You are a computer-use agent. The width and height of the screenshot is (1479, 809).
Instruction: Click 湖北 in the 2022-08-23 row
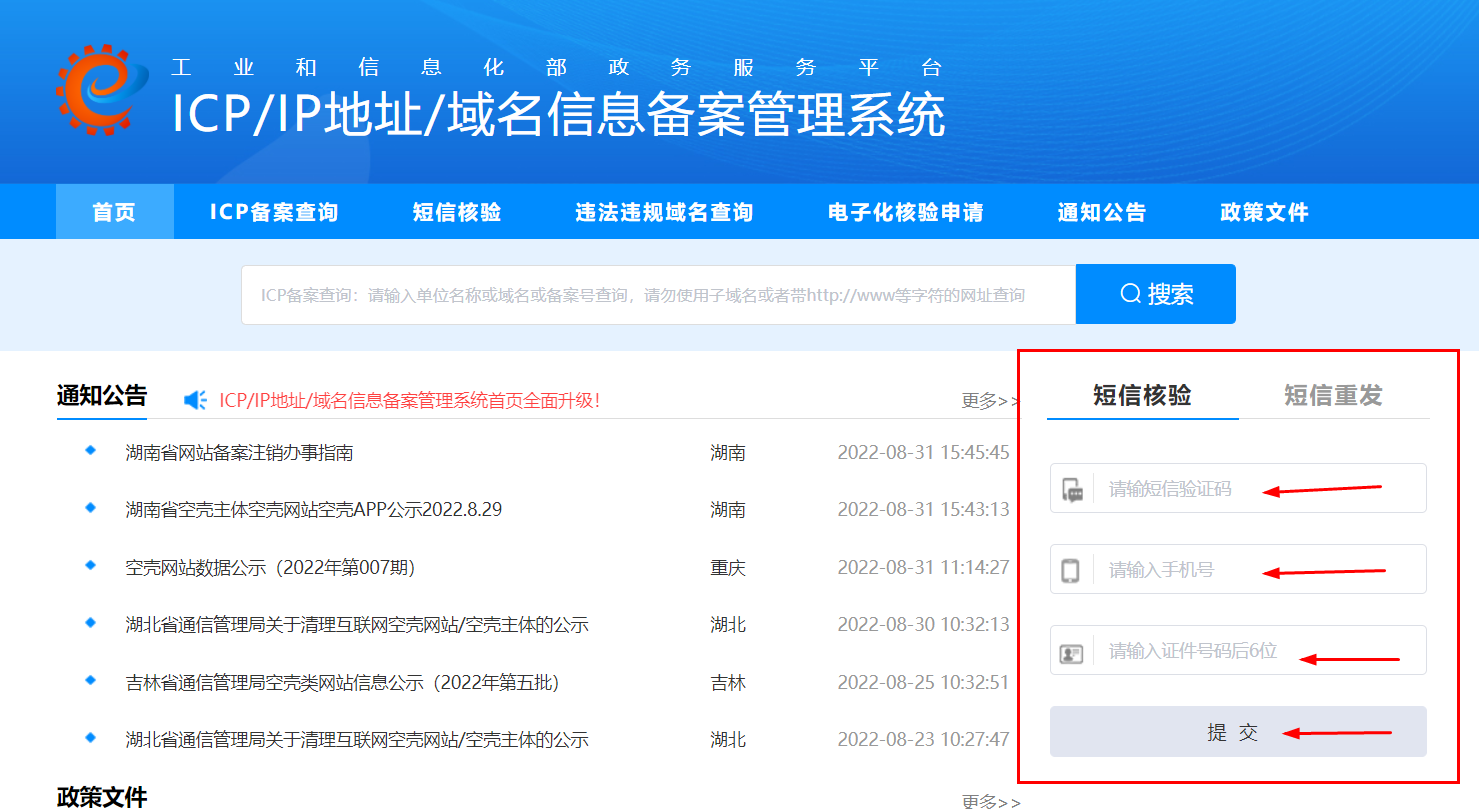[728, 740]
